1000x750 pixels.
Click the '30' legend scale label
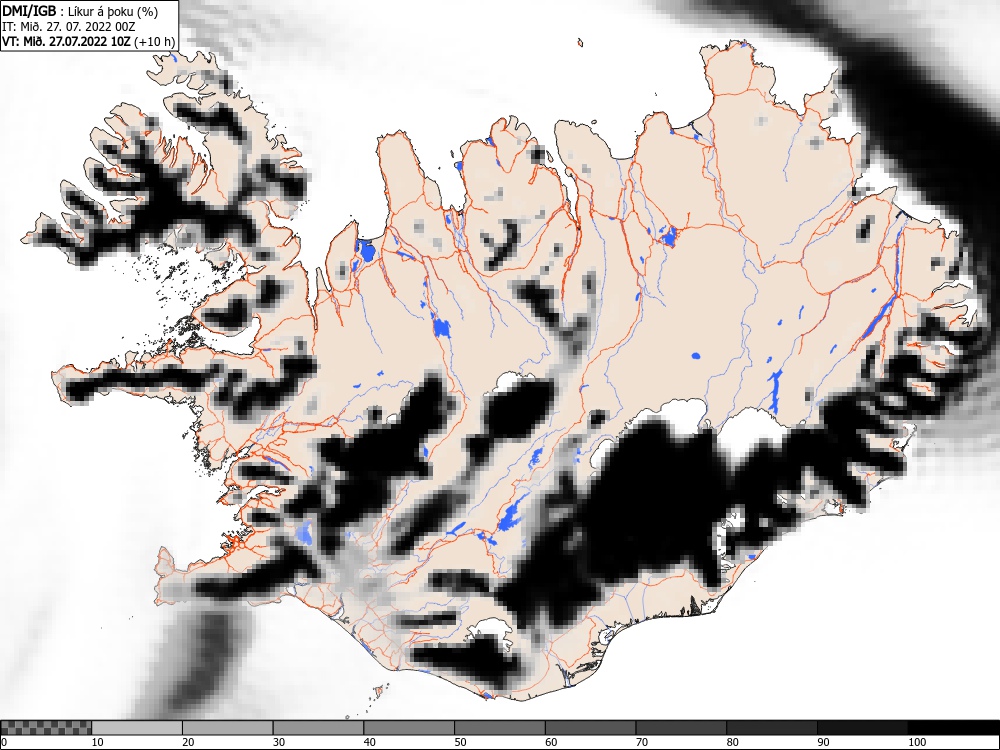tap(279, 742)
